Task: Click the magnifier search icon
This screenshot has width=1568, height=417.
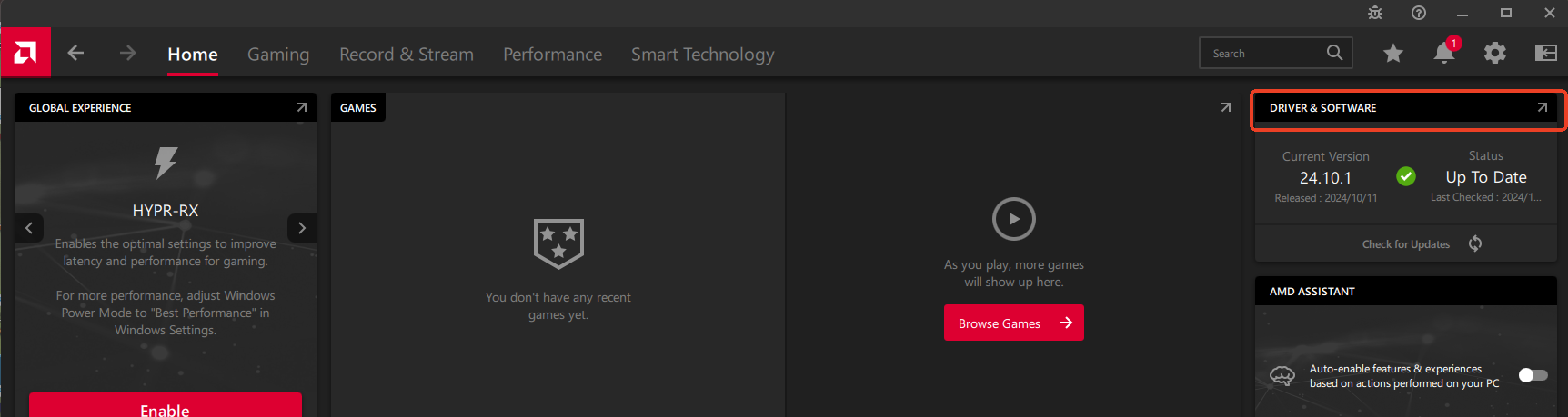Action: (1334, 53)
